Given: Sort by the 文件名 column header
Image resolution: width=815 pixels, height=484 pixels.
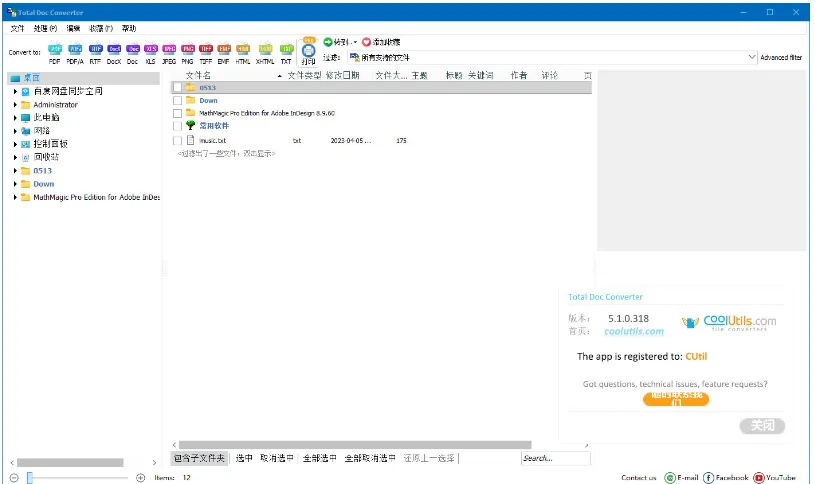Looking at the screenshot, I should [198, 75].
